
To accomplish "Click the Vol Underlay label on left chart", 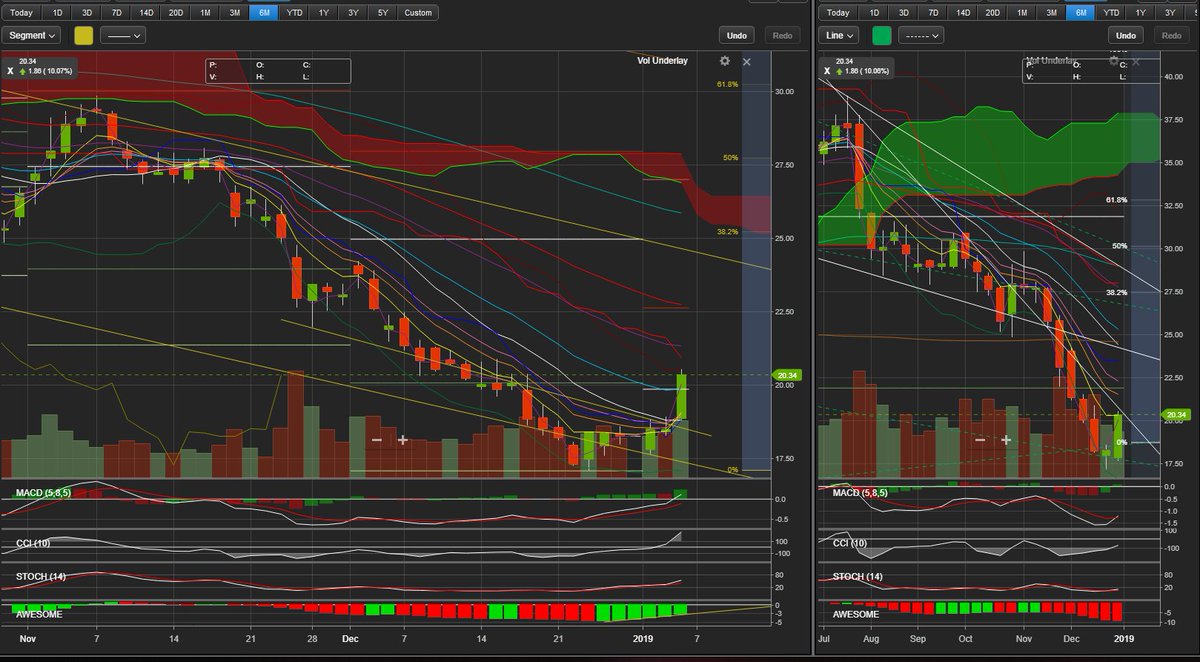I will 662,61.
